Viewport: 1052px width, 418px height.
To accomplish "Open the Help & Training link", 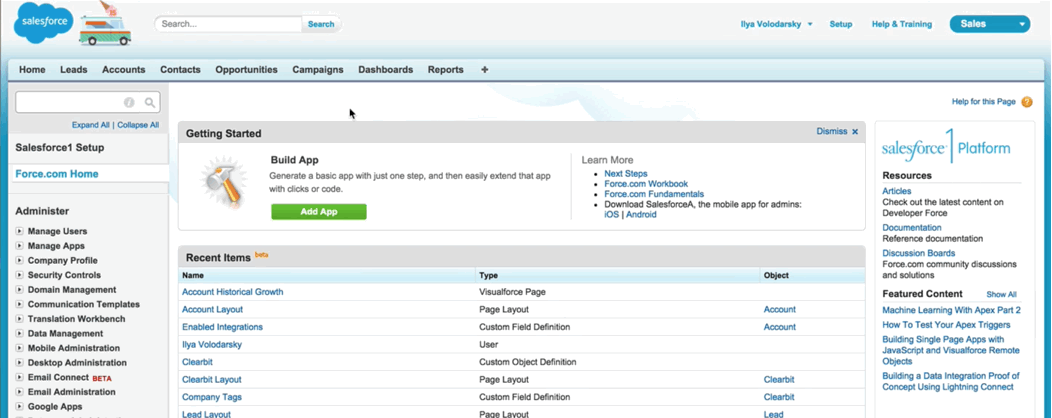I will (x=902, y=24).
